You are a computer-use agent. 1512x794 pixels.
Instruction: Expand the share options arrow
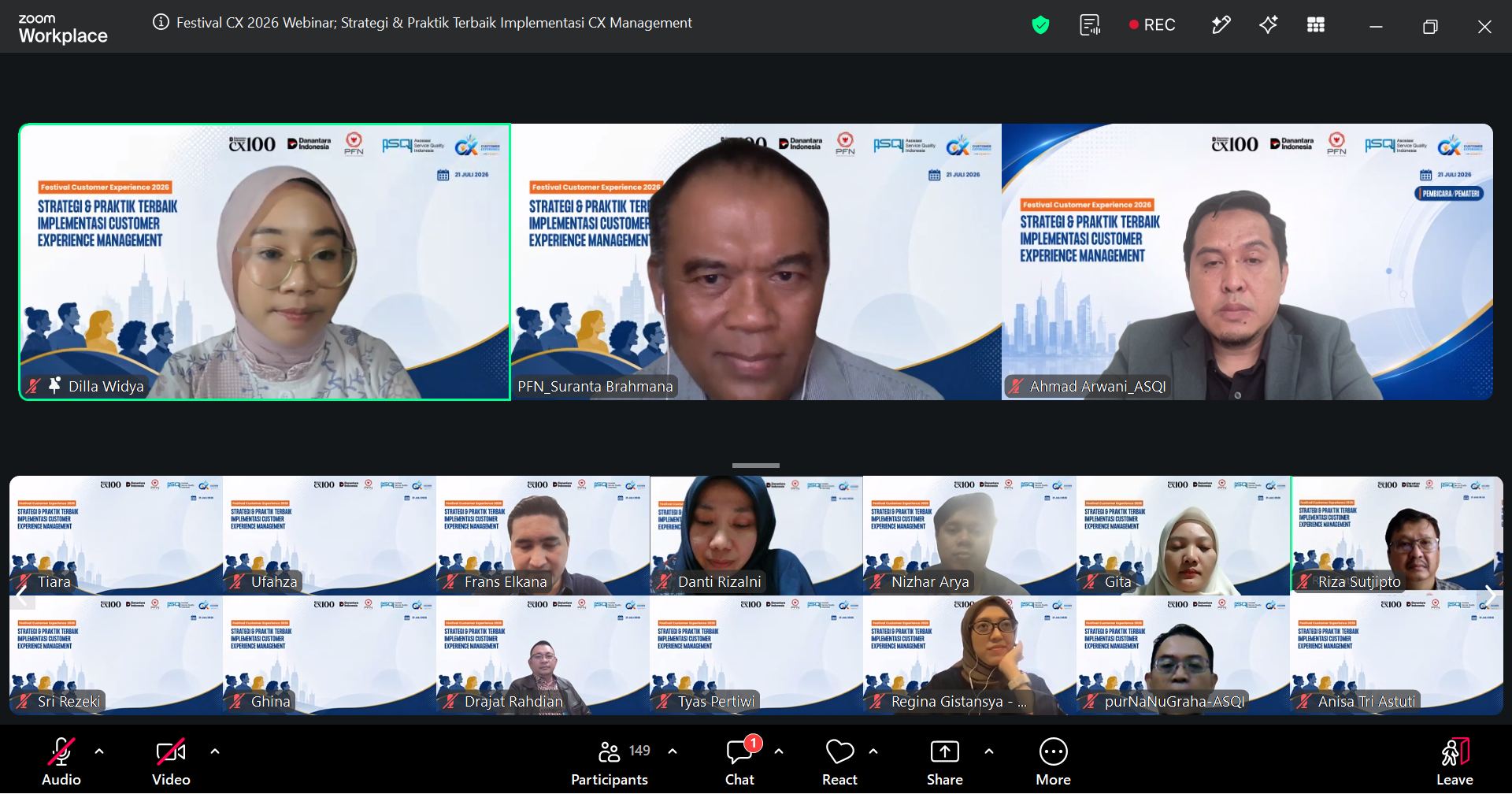[989, 751]
